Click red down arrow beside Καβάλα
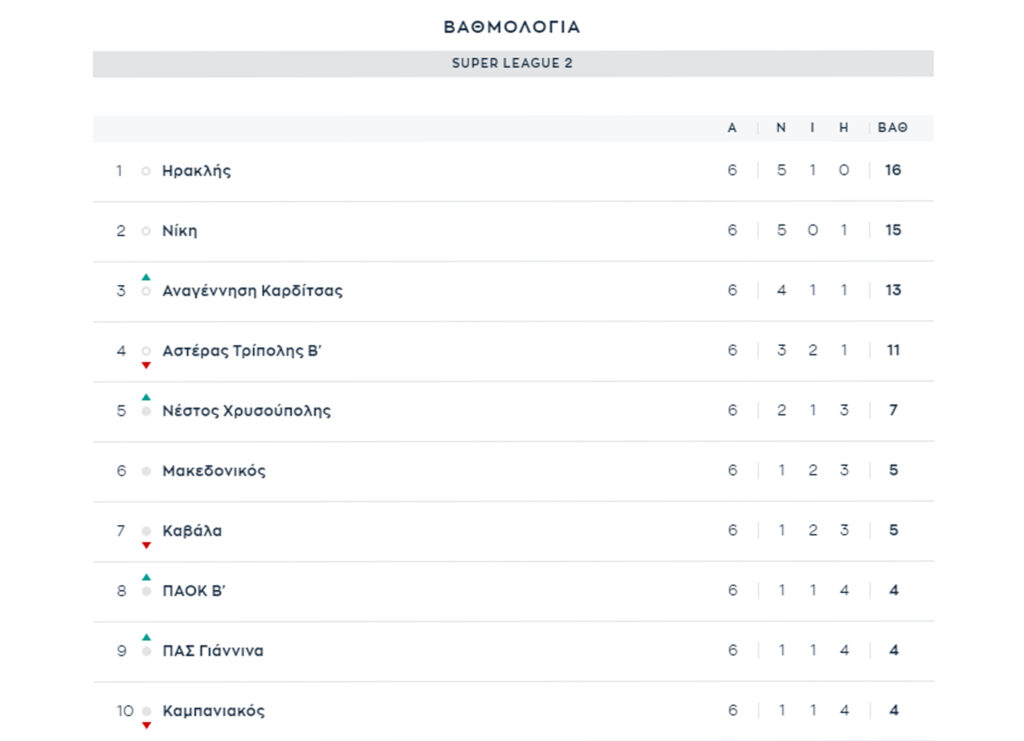The height and width of the screenshot is (741, 1024). [x=146, y=545]
